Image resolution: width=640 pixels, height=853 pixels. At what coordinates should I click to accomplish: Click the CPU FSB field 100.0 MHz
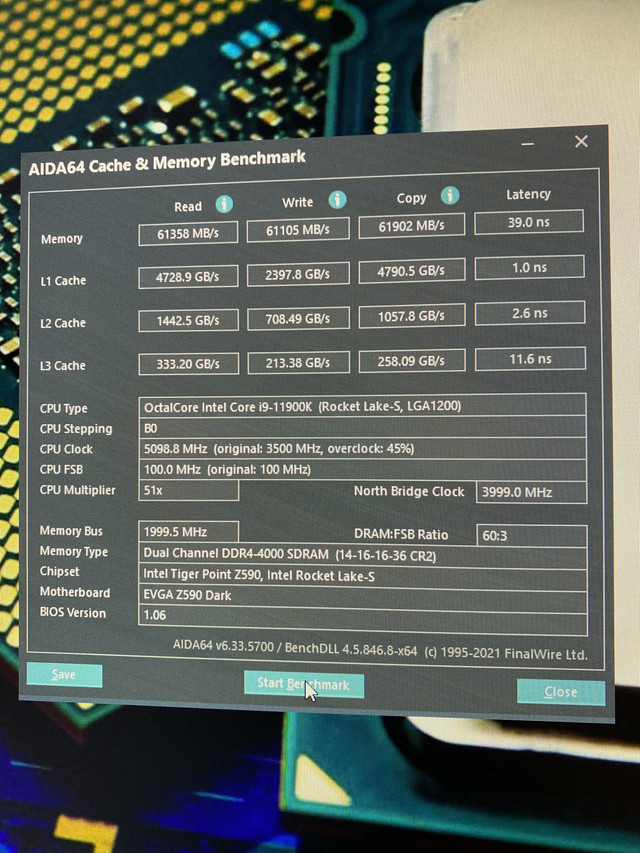pyautogui.click(x=362, y=469)
